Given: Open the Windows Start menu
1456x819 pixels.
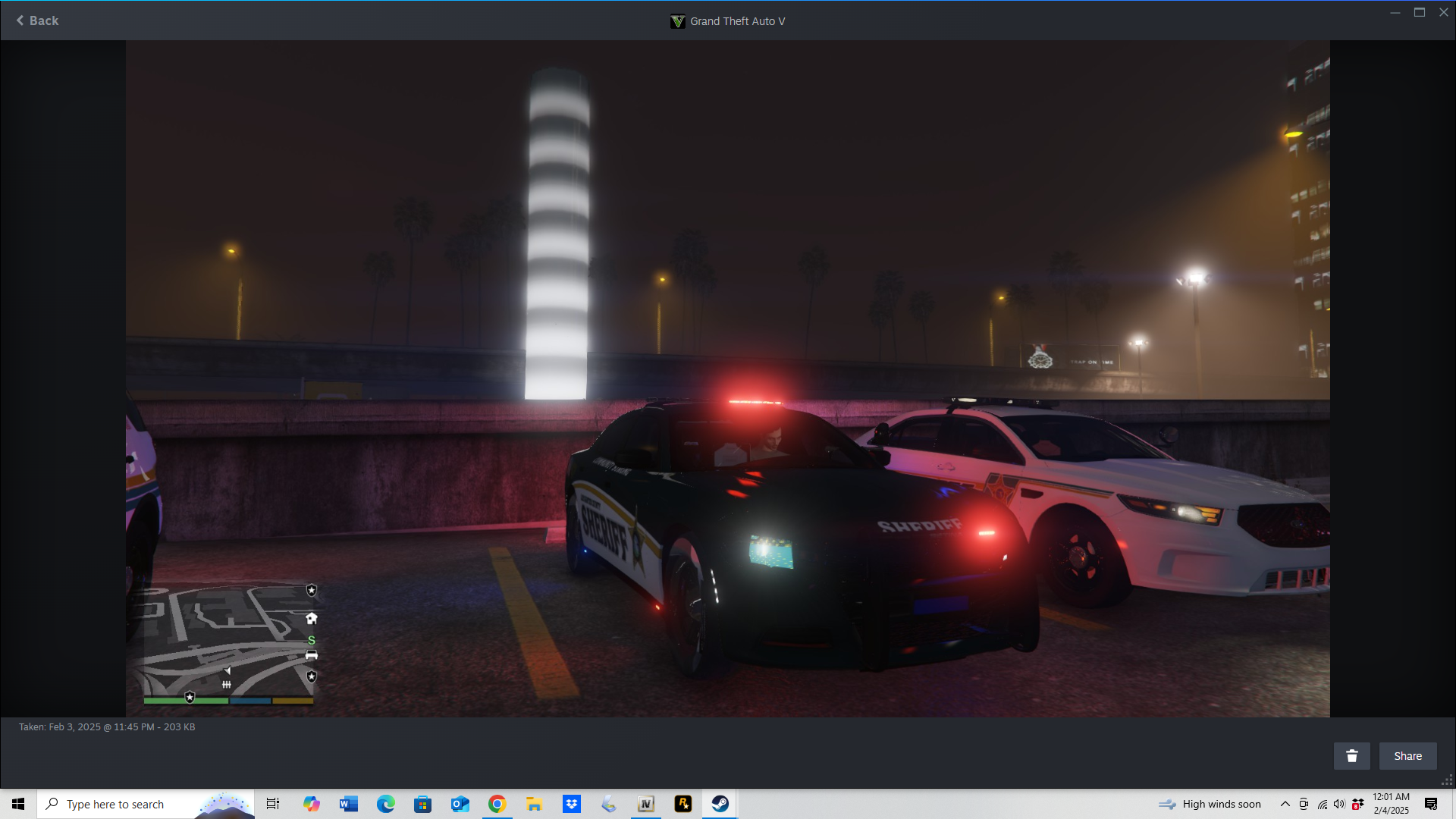Looking at the screenshot, I should coord(18,804).
